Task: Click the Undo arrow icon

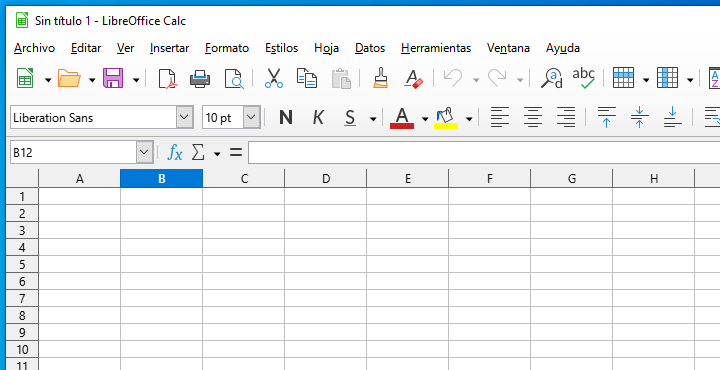Action: (x=453, y=78)
